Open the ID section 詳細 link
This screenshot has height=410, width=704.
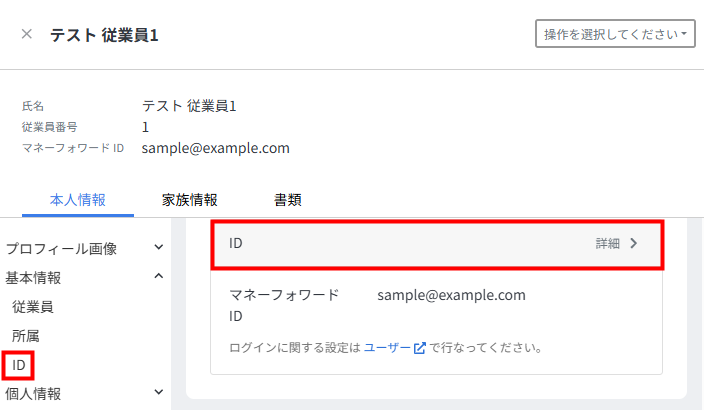pyautogui.click(x=607, y=243)
